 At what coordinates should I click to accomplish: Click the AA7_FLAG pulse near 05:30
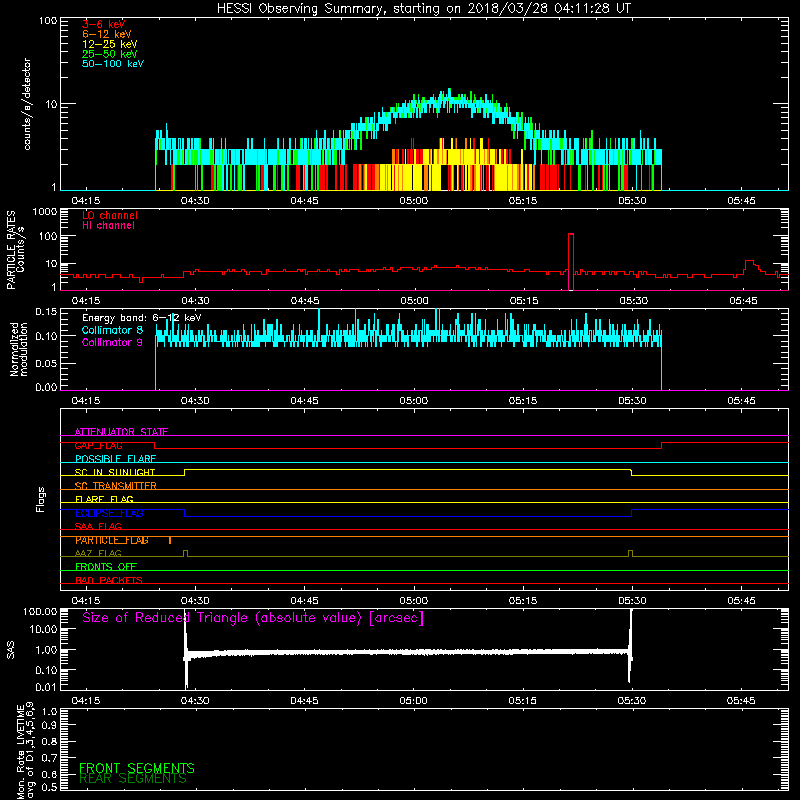tap(631, 554)
